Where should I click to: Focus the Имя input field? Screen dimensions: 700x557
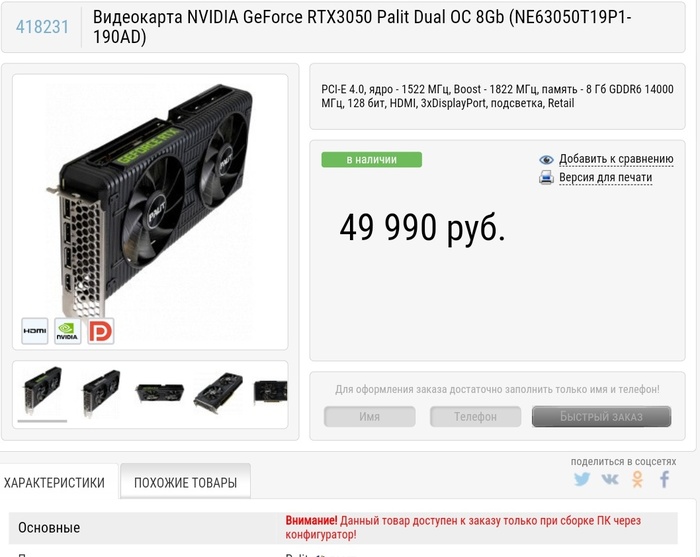point(370,416)
